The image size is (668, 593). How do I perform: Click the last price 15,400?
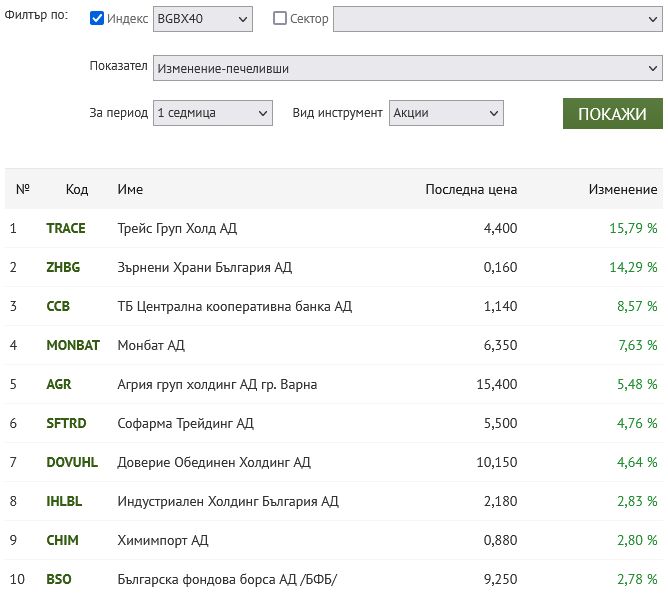[497, 384]
